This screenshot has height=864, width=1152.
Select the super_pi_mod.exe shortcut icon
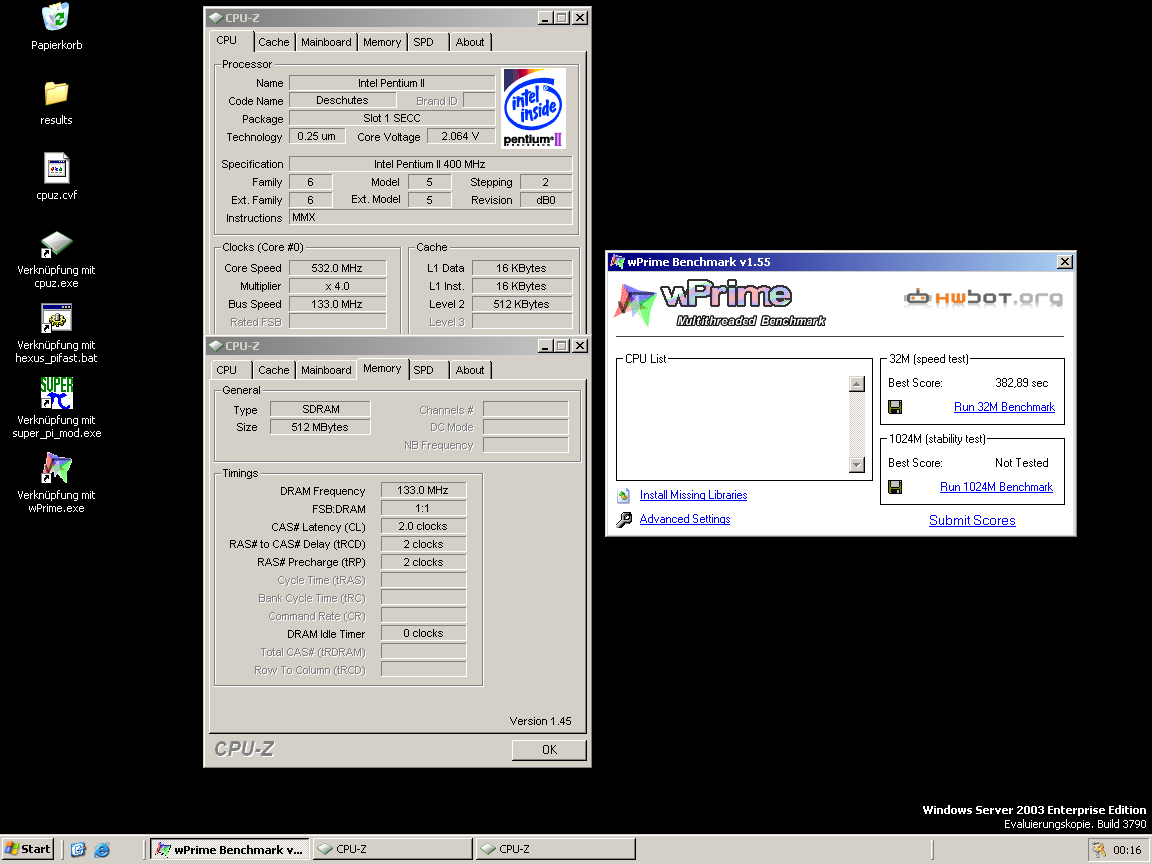[56, 393]
